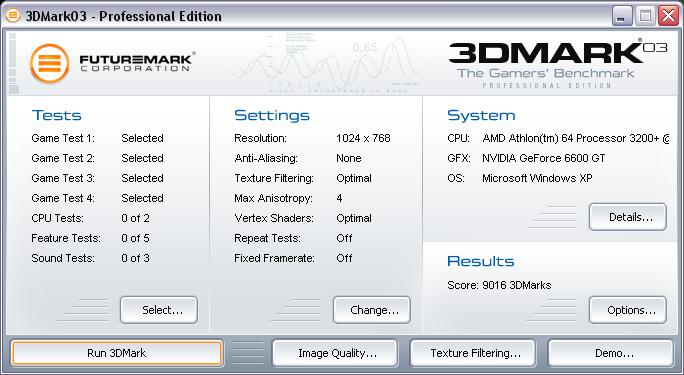Click the resolution value 1024 x 768

coord(363,138)
